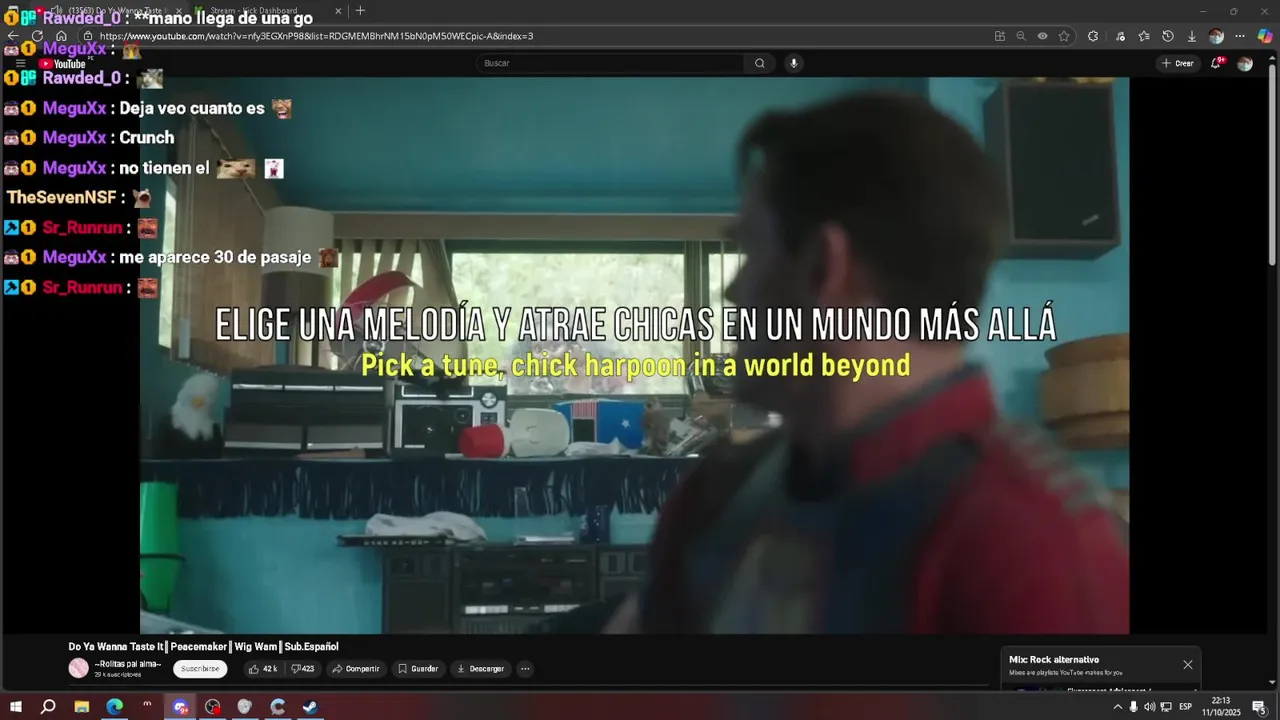The image size is (1280, 720).
Task: Open Windows taskbar search
Action: [48, 707]
